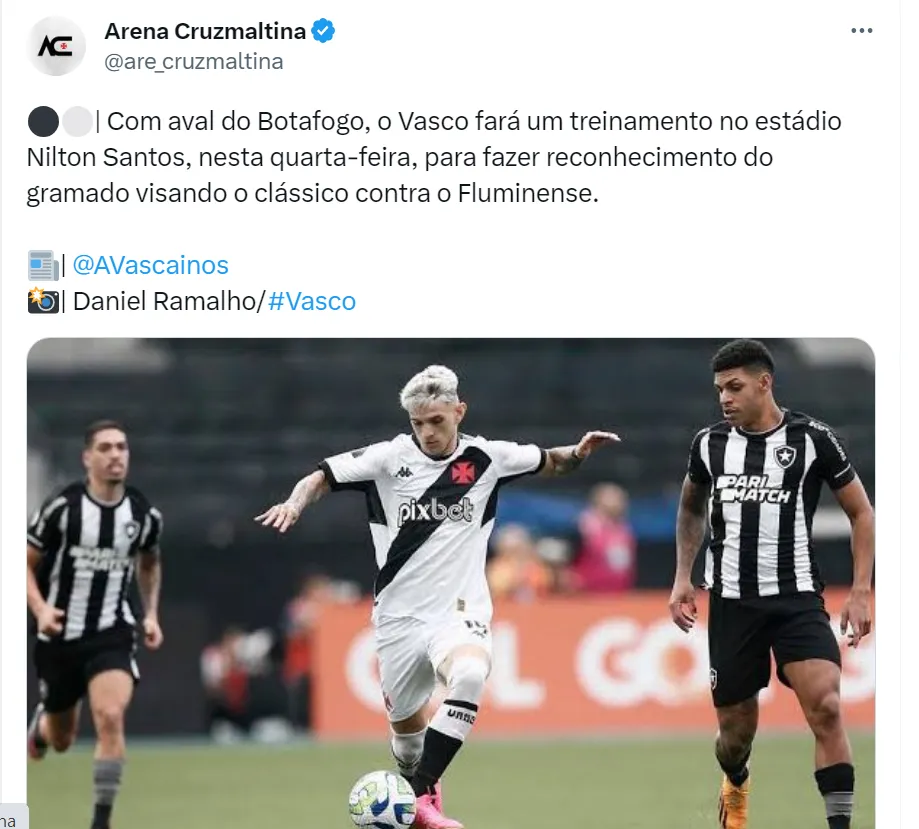919x829 pixels.
Task: Click the black circle emoji
Action: 43,122
